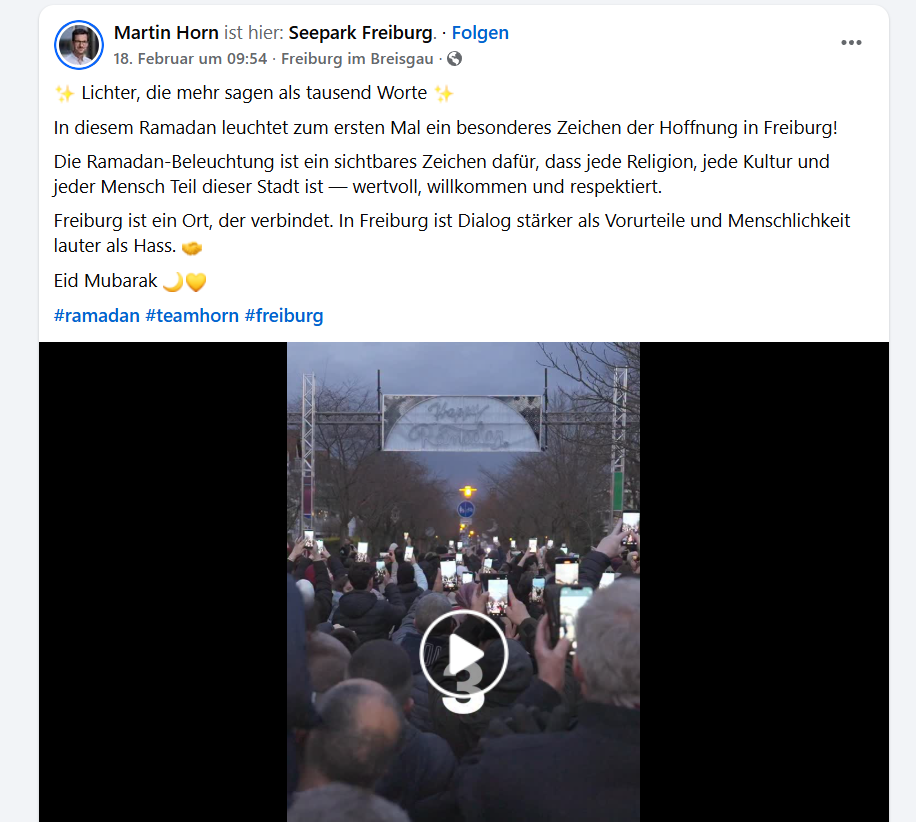Image resolution: width=916 pixels, height=822 pixels.
Task: Open the post options three-dot menu
Action: click(x=851, y=43)
